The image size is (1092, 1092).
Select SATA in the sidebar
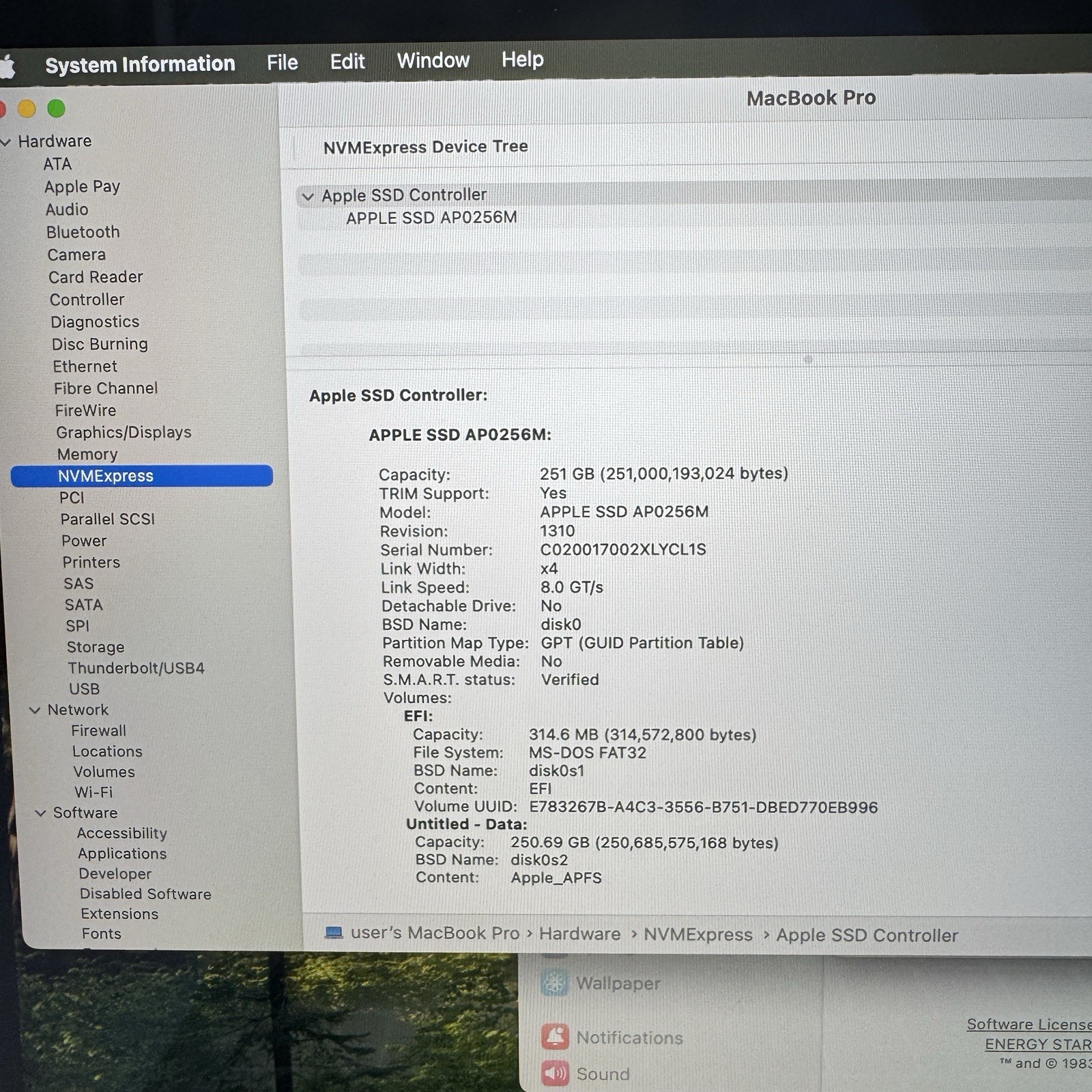(x=84, y=605)
